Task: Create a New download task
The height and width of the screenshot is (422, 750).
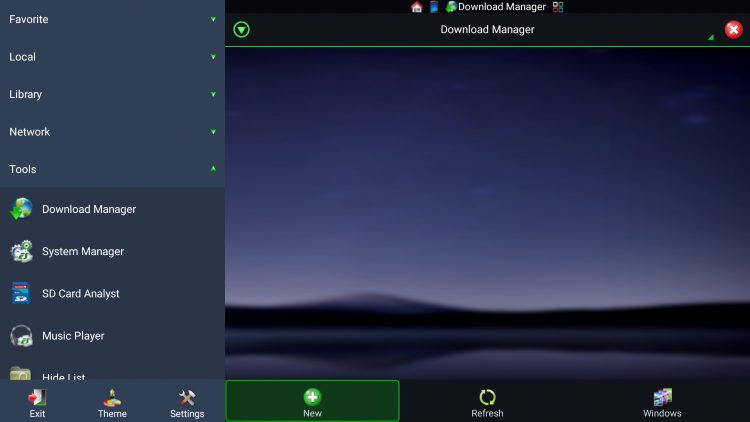Action: [x=312, y=401]
